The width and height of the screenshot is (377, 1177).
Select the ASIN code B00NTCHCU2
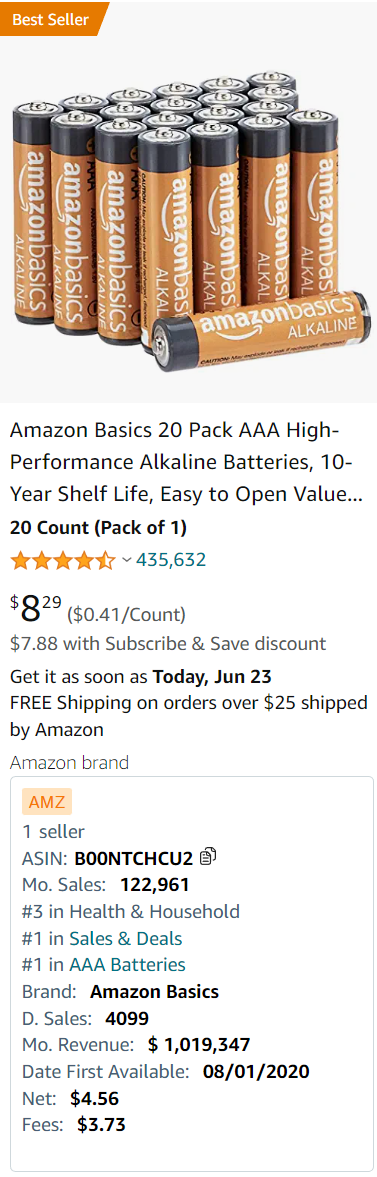134,856
